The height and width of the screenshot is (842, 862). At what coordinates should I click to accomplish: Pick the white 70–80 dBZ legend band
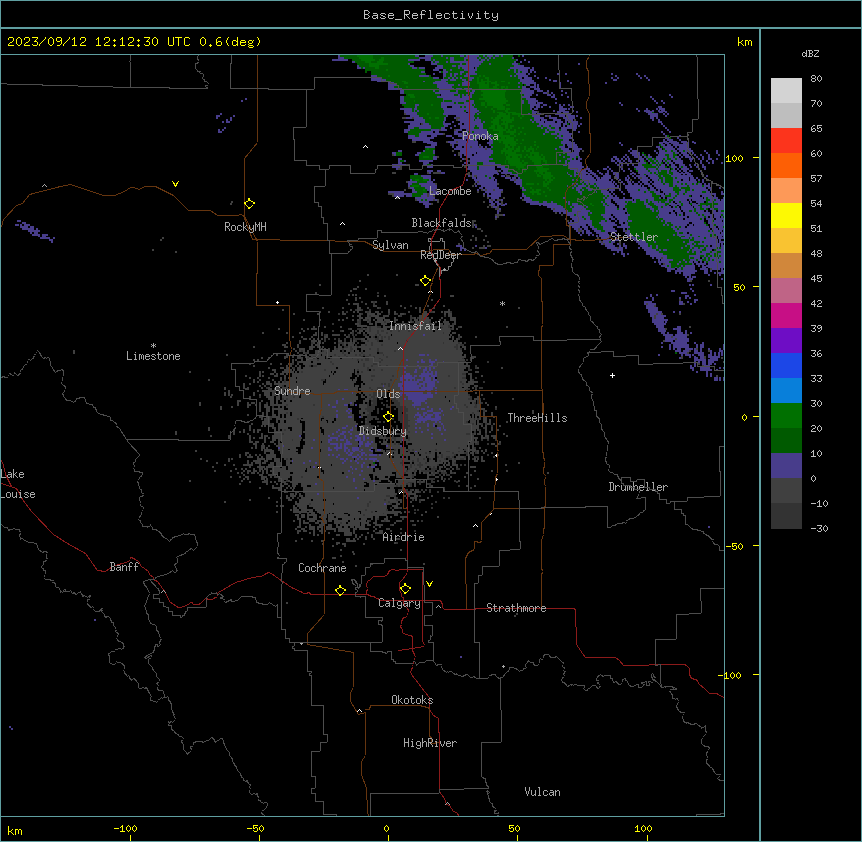click(786, 91)
